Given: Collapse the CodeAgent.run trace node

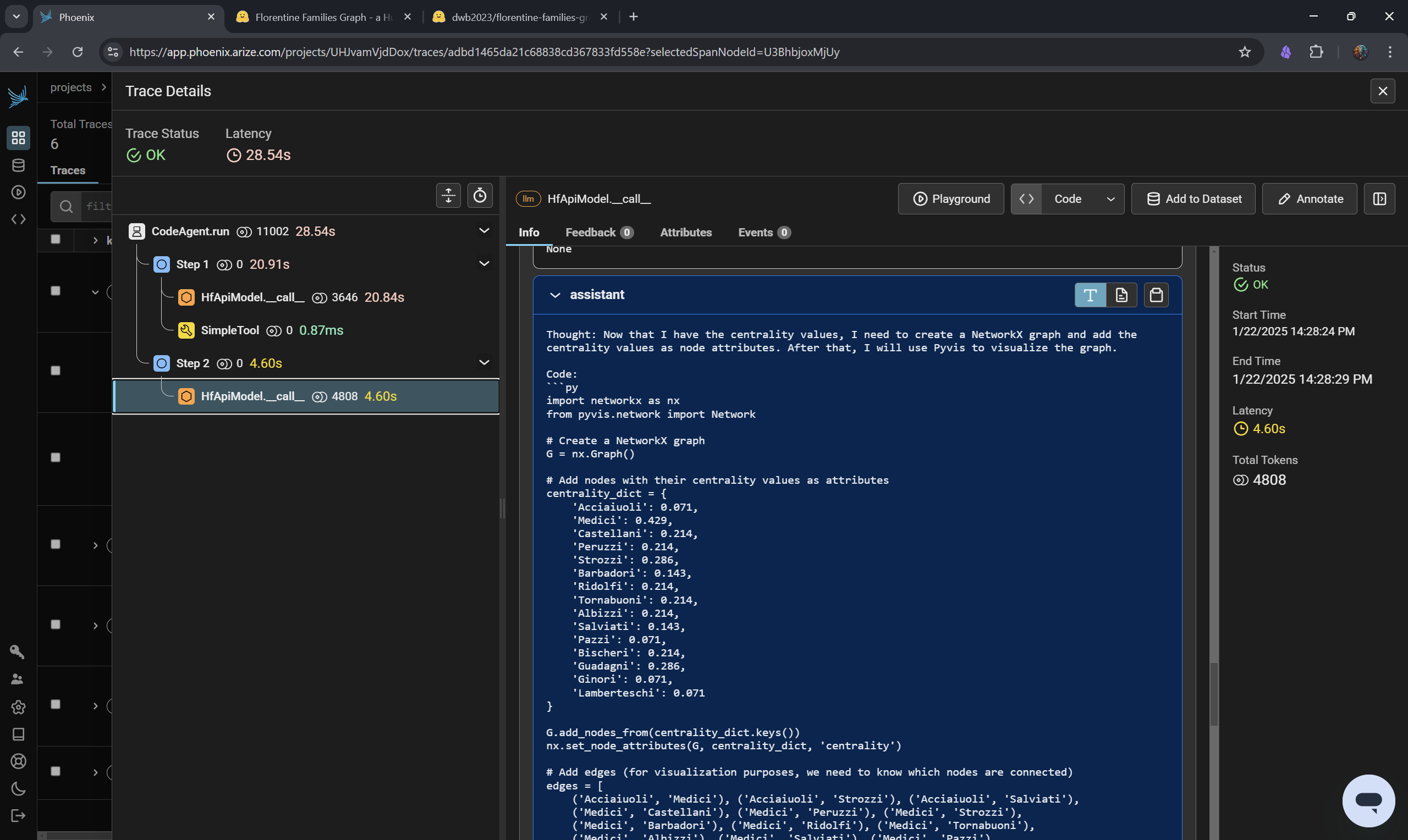Looking at the screenshot, I should click(x=484, y=231).
